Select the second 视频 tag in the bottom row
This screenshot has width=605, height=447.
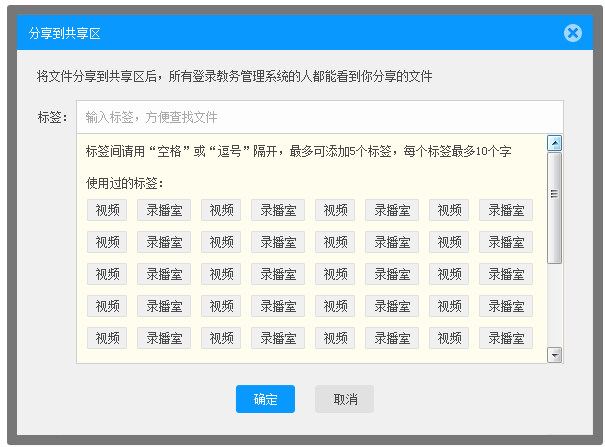(221, 338)
